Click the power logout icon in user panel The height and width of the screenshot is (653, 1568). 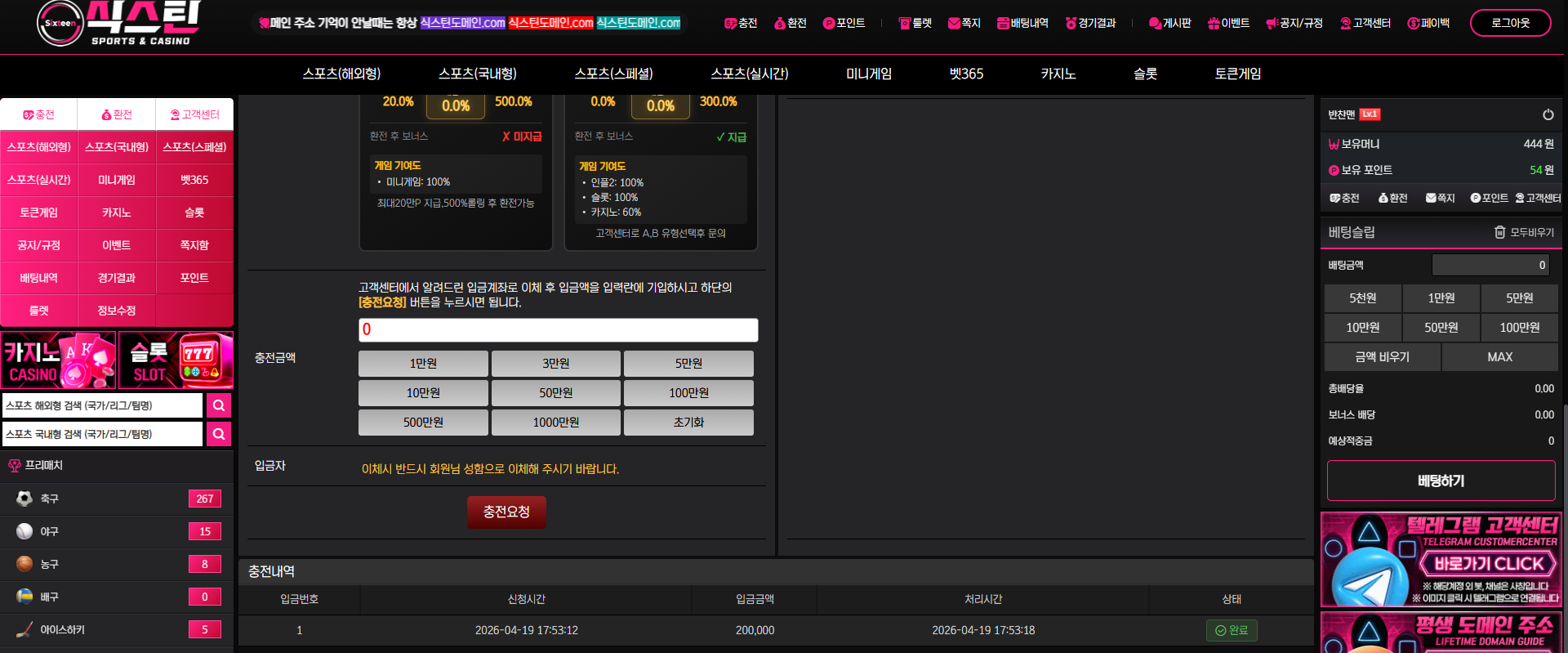pyautogui.click(x=1548, y=114)
